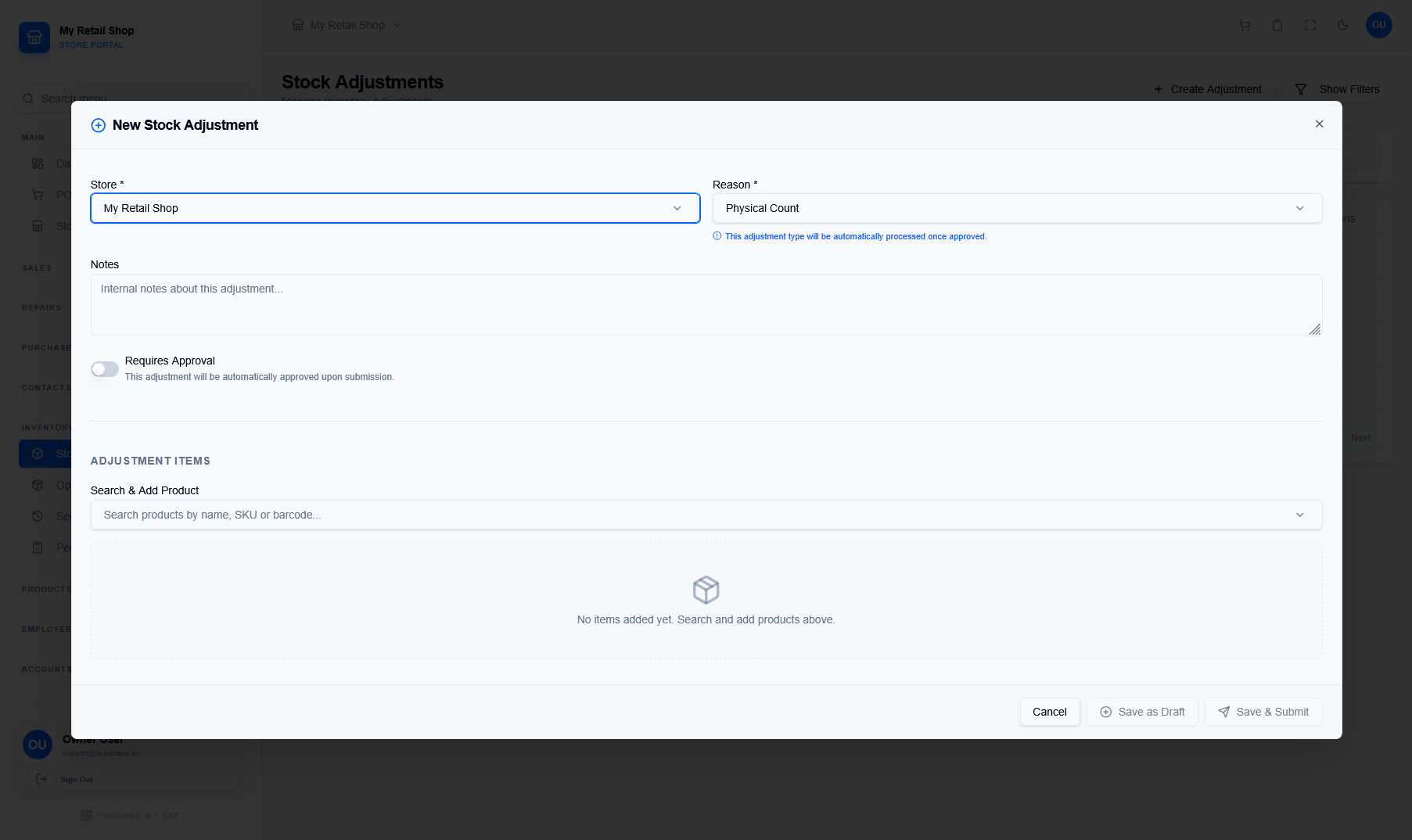
Task: Click the SALES section header in sidebar
Action: (37, 268)
